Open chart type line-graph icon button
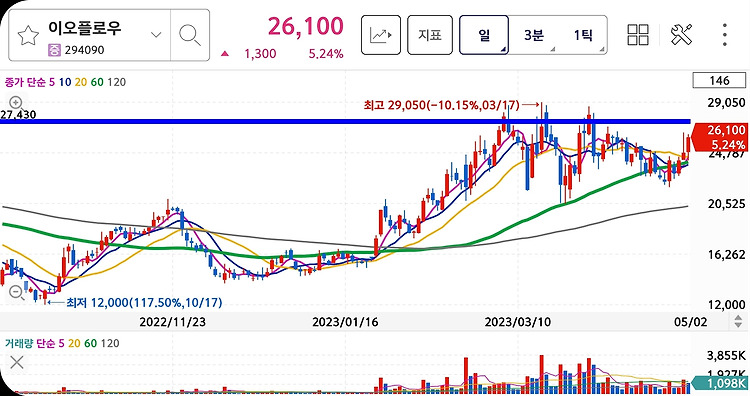 click(x=381, y=35)
